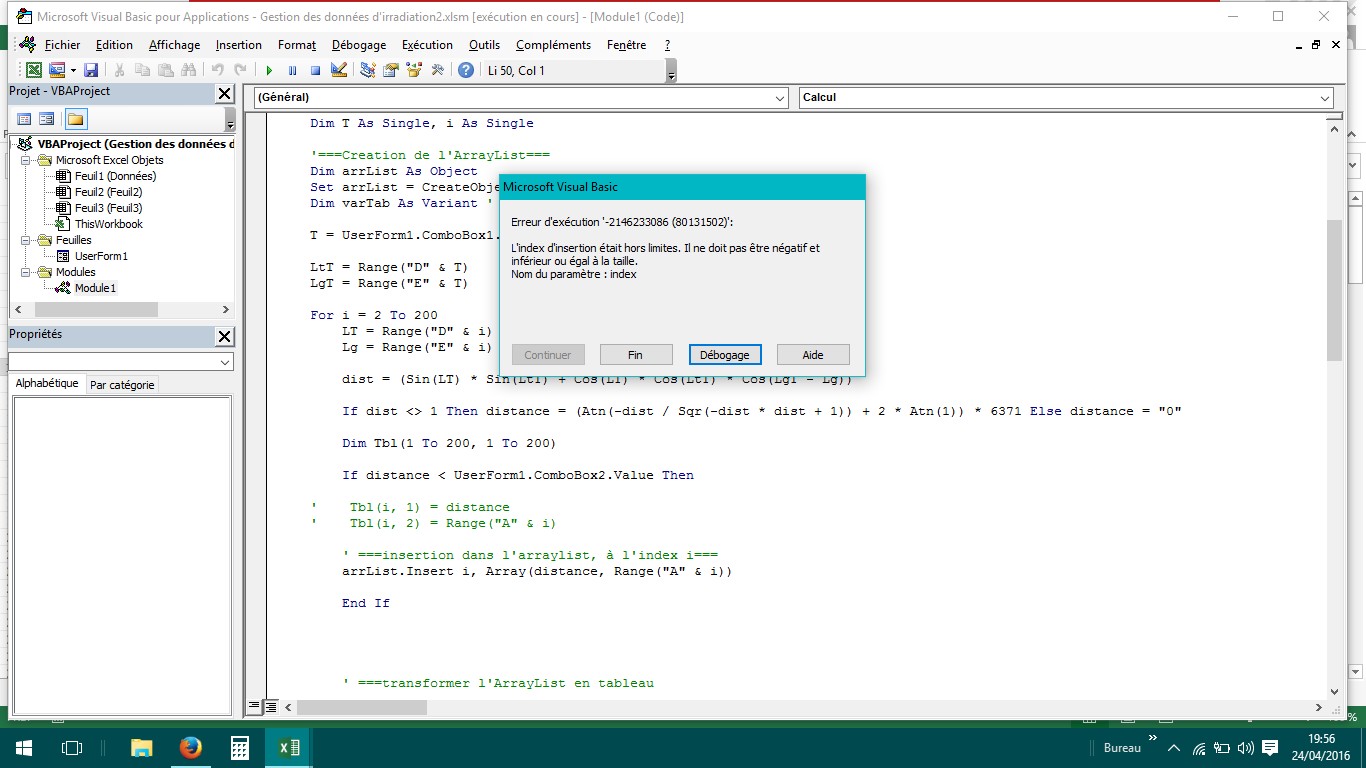Open the (Général) object dropdown
The image size is (1366, 768).
coord(780,98)
